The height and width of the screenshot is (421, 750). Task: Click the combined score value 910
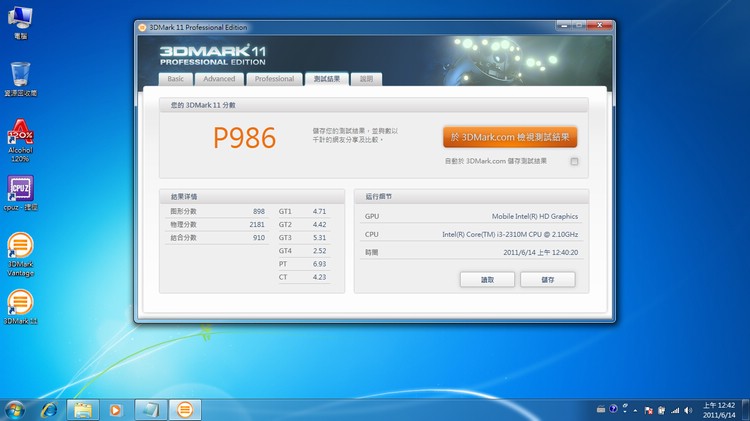point(259,238)
